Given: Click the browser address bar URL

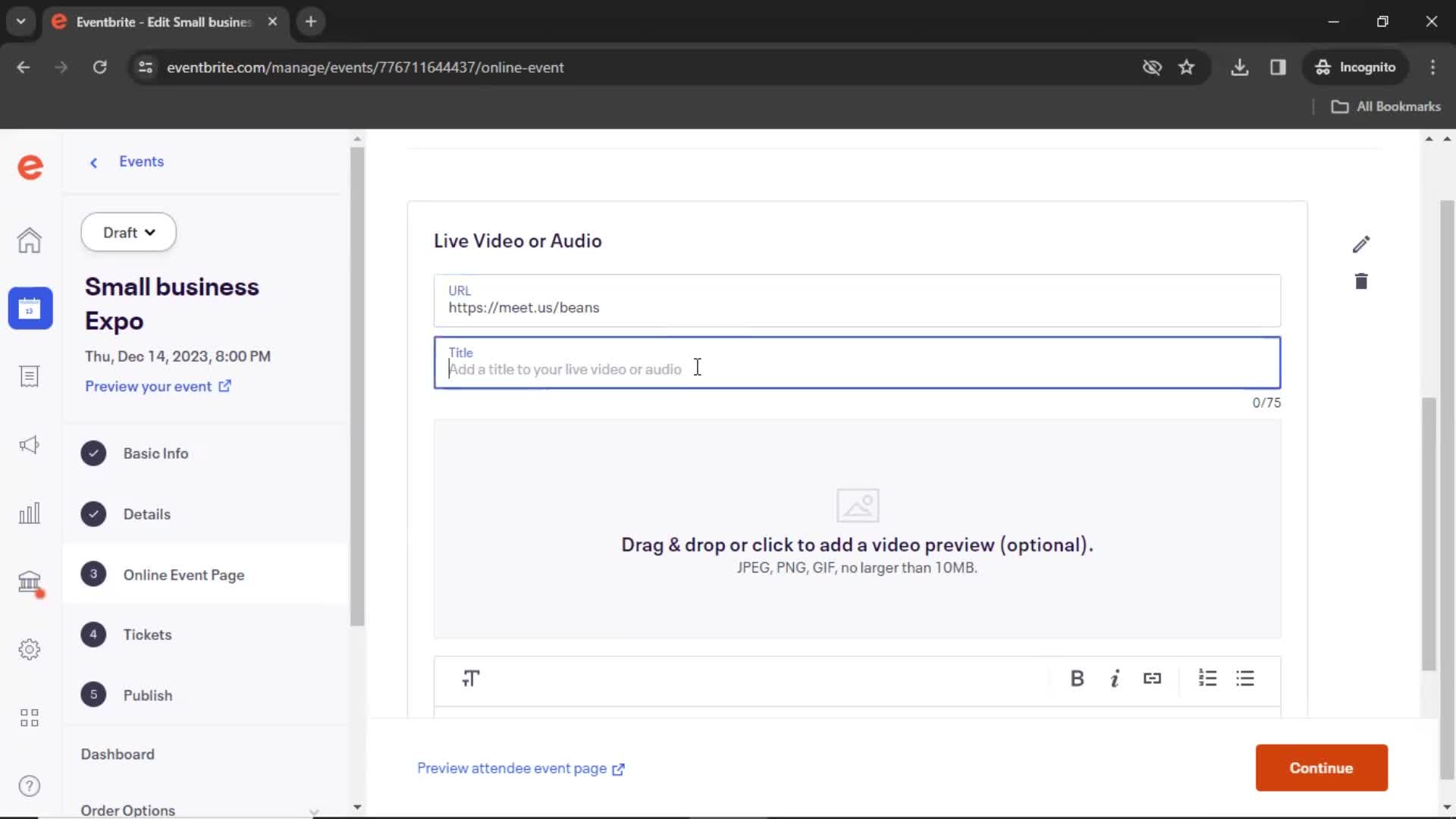Looking at the screenshot, I should (366, 67).
